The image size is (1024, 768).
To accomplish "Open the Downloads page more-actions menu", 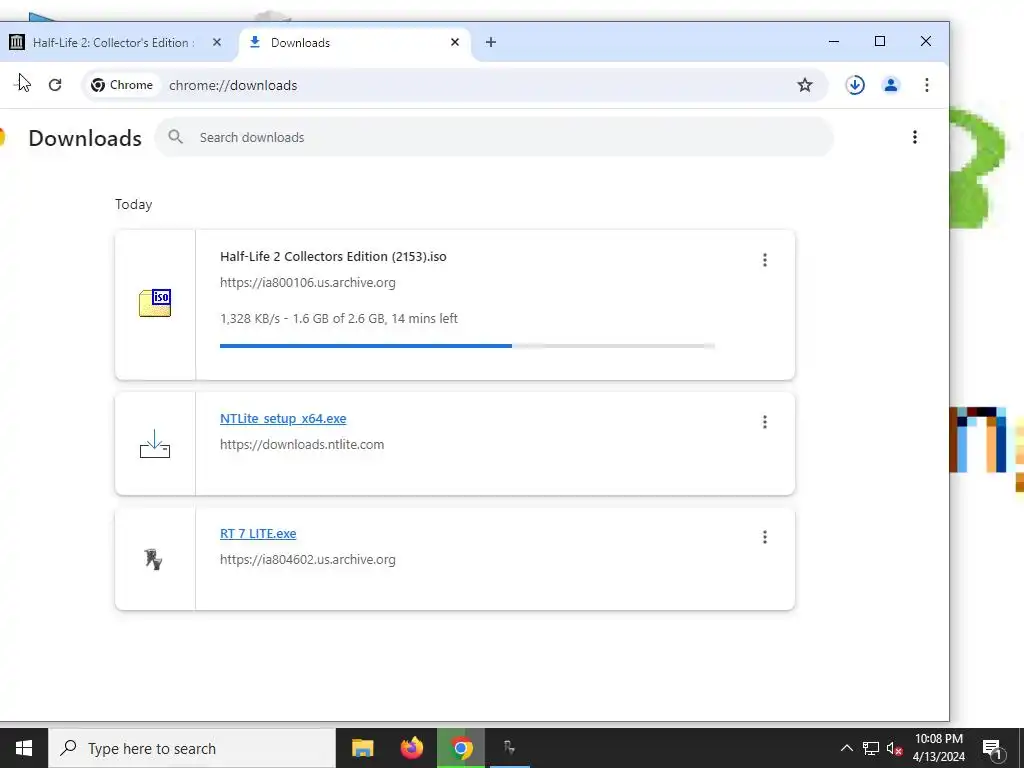I will tap(915, 137).
